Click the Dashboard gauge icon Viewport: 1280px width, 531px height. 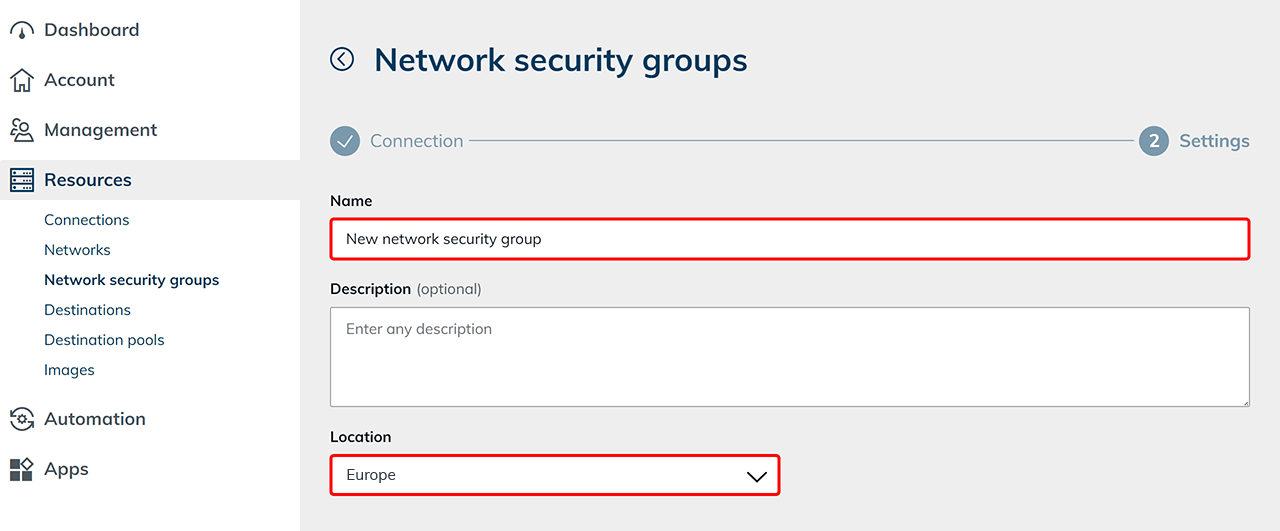[x=22, y=31]
